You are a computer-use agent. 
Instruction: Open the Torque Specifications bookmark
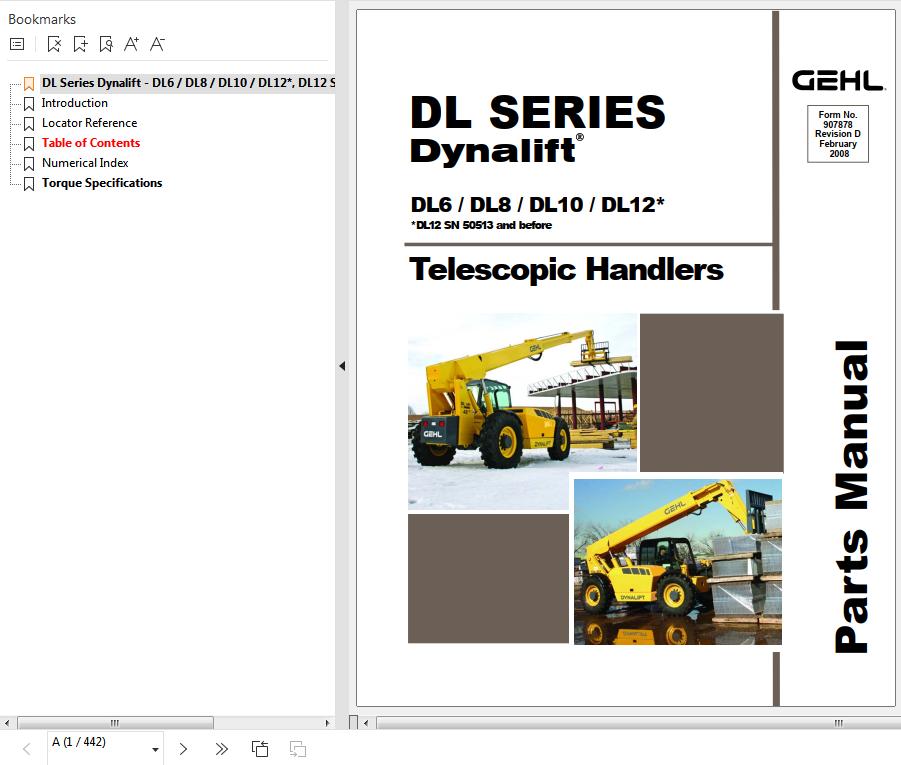pos(102,183)
